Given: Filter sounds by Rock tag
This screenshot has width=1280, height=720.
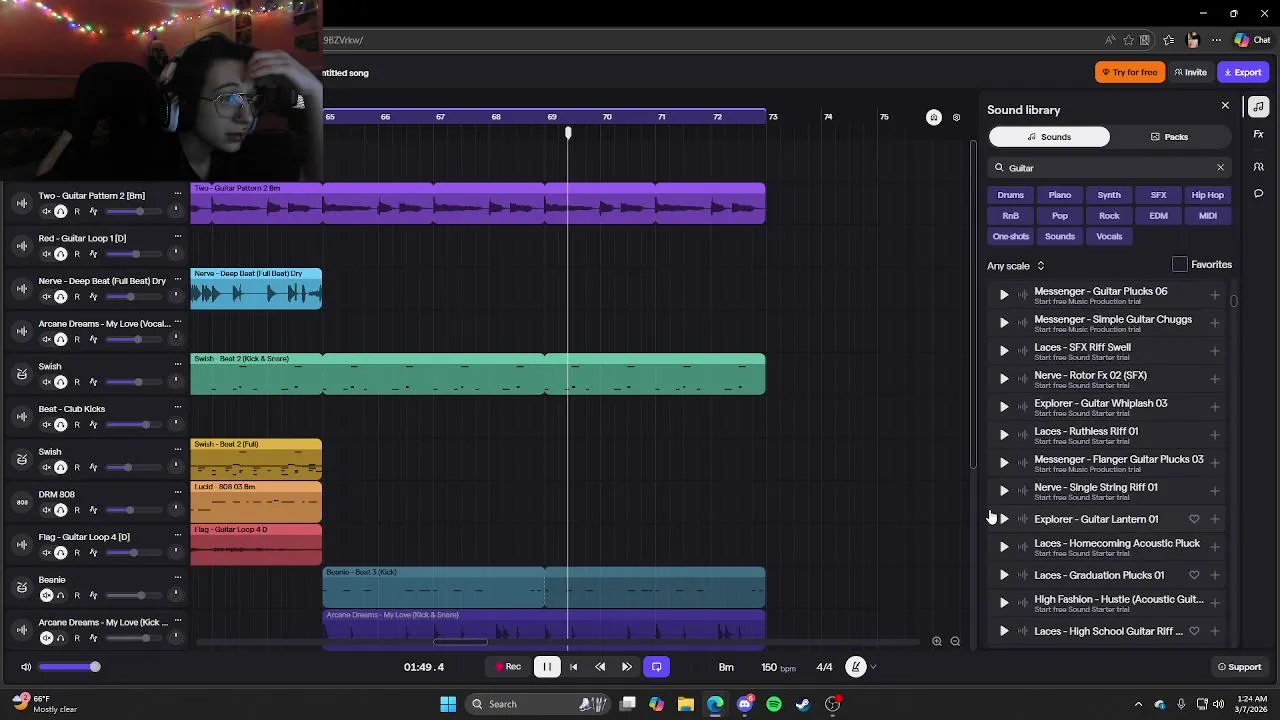Looking at the screenshot, I should [1109, 216].
